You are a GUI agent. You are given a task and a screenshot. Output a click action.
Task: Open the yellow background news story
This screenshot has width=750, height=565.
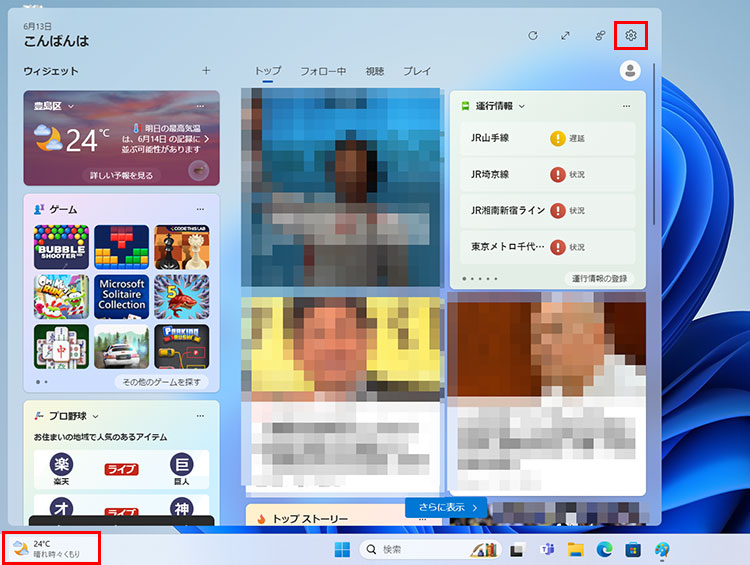click(341, 395)
